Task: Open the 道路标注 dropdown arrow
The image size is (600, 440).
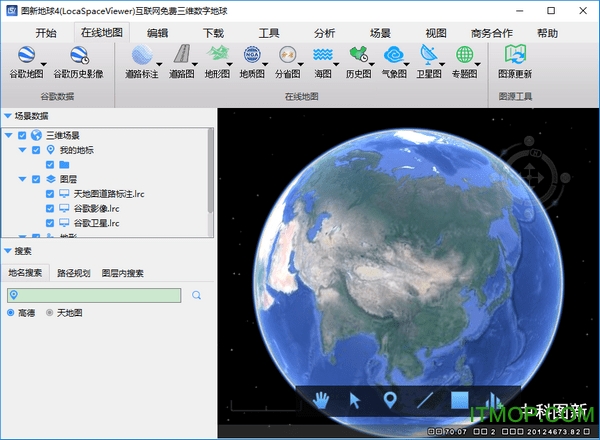Action: click(x=159, y=64)
